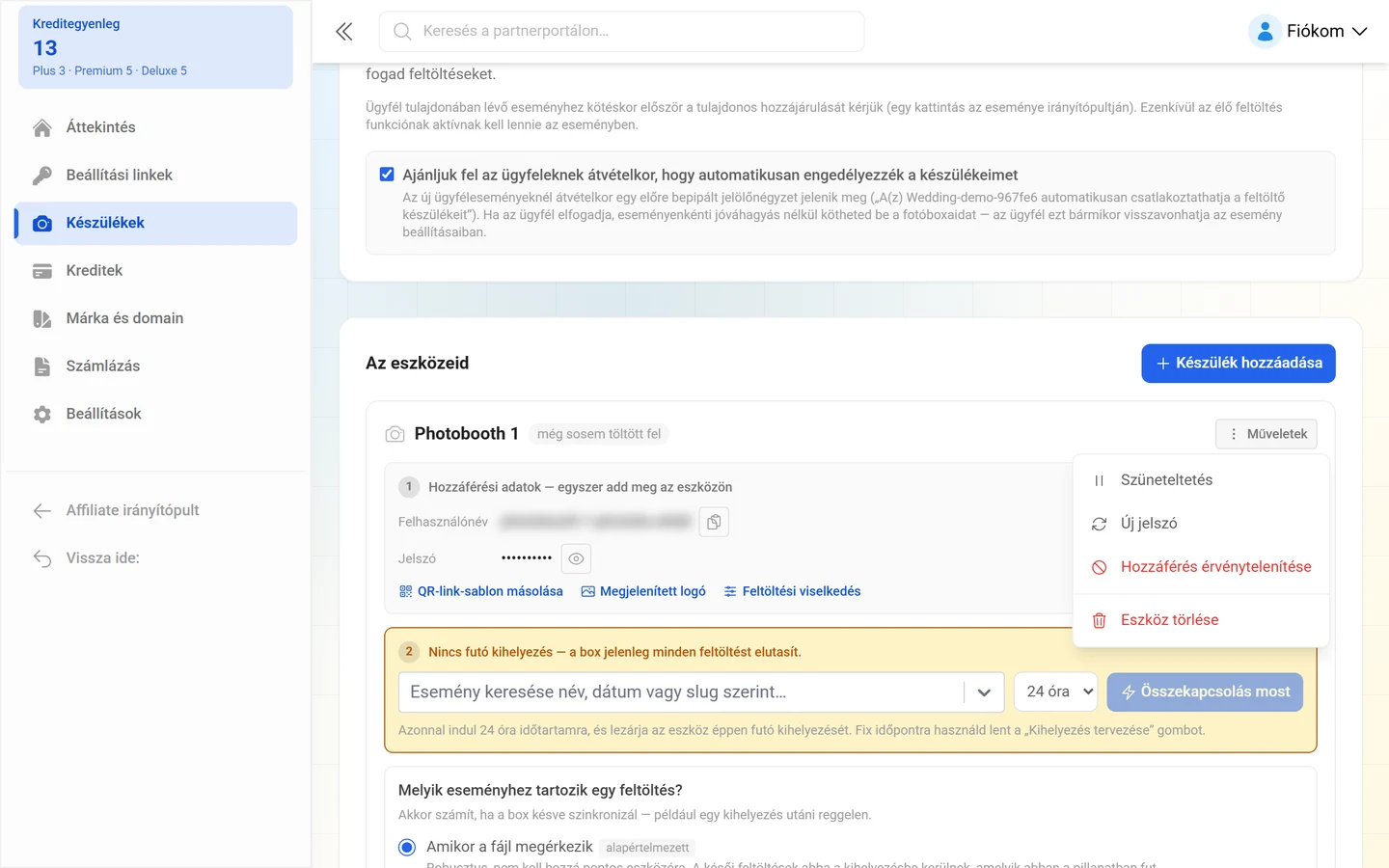This screenshot has height=868, width=1389.
Task: Copy the username with clipboard icon
Action: pyautogui.click(x=714, y=522)
